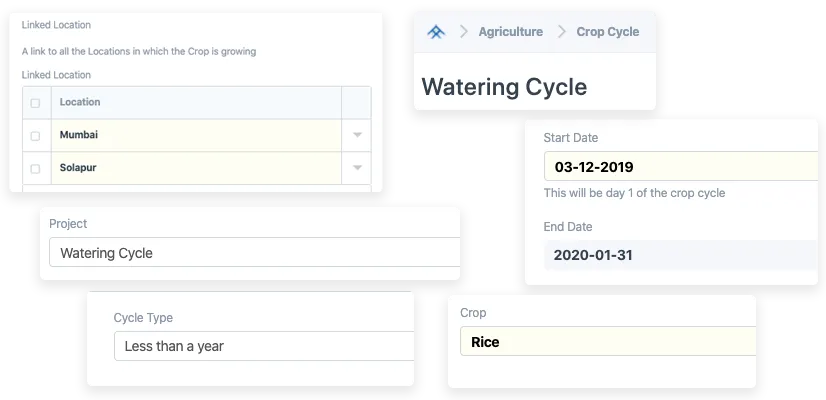
Task: Toggle the select-all Location checkbox
Action: pyautogui.click(x=36, y=103)
